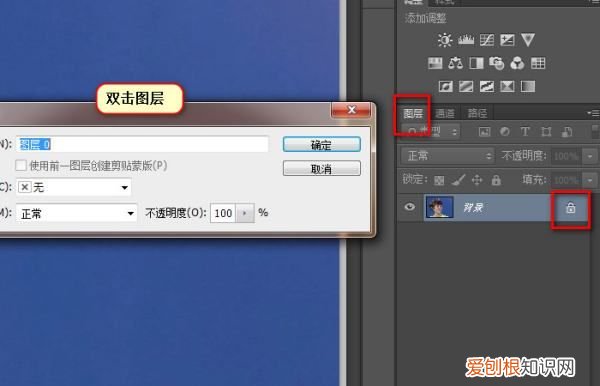The height and width of the screenshot is (386, 600).
Task: Add a Hue/Saturation adjustment layer
Action: [x=435, y=63]
